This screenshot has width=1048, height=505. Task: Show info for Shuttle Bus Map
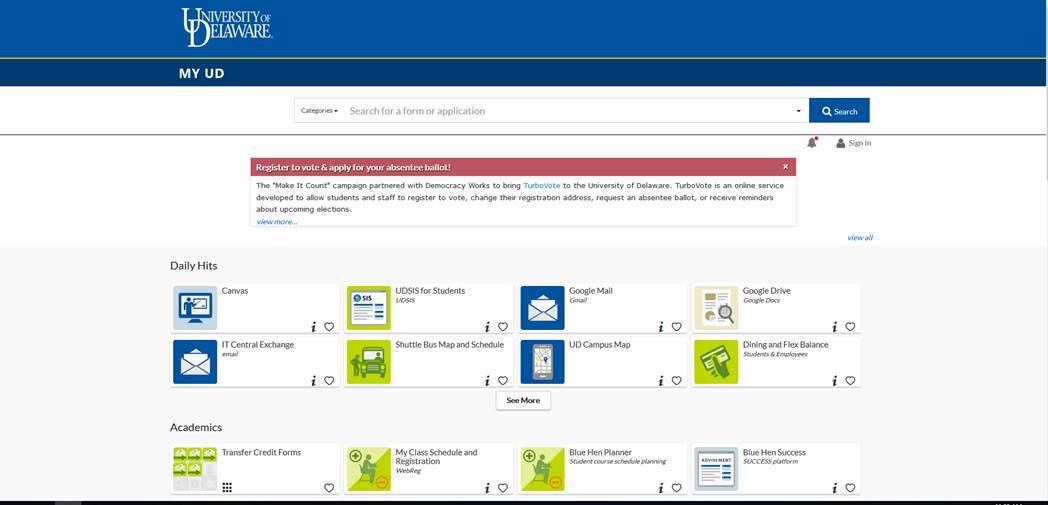(x=487, y=381)
